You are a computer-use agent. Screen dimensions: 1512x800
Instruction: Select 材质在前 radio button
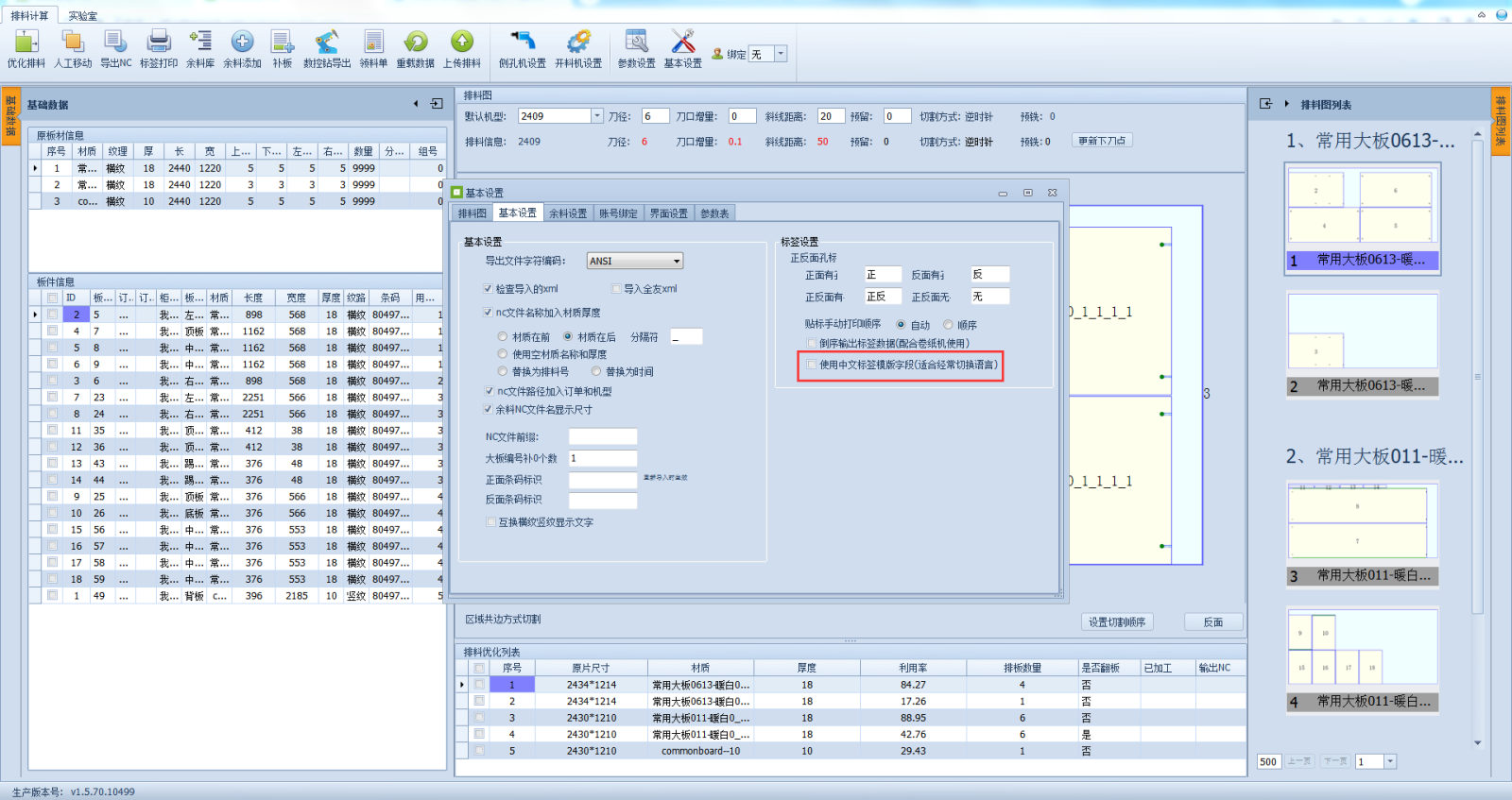click(x=503, y=336)
